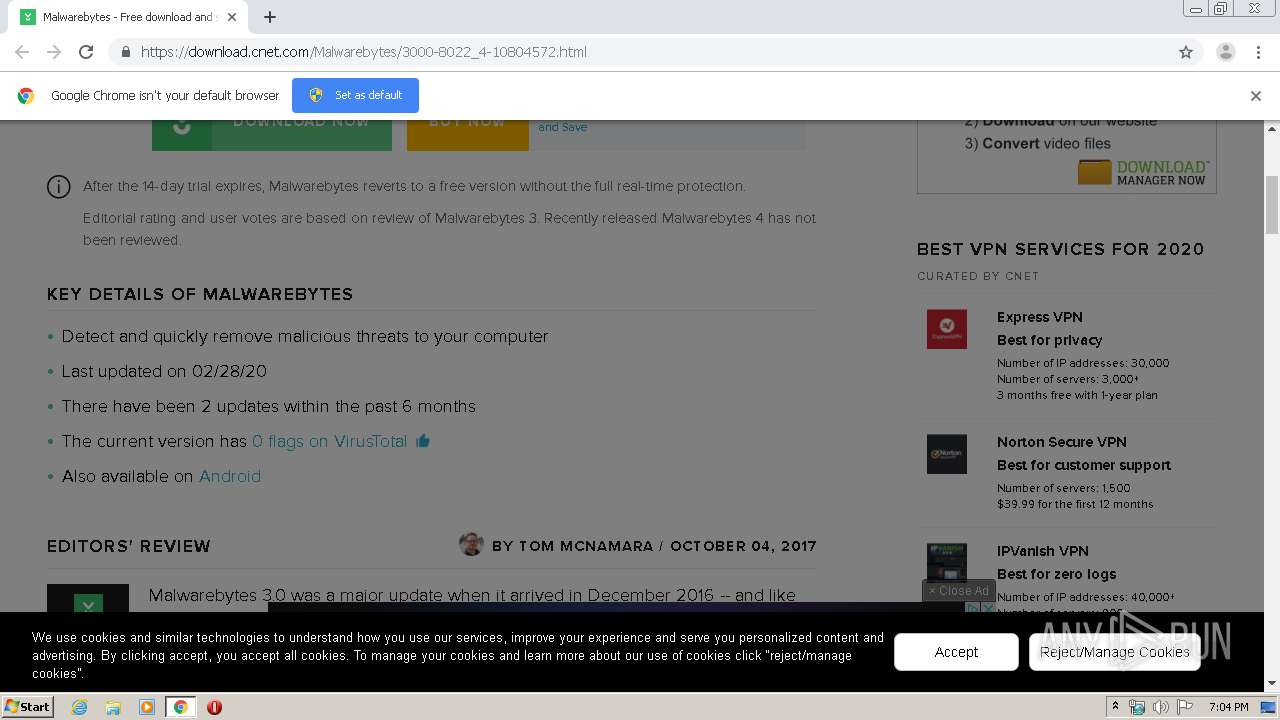
Task: Click the scrollbar down arrow
Action: click(1272, 684)
